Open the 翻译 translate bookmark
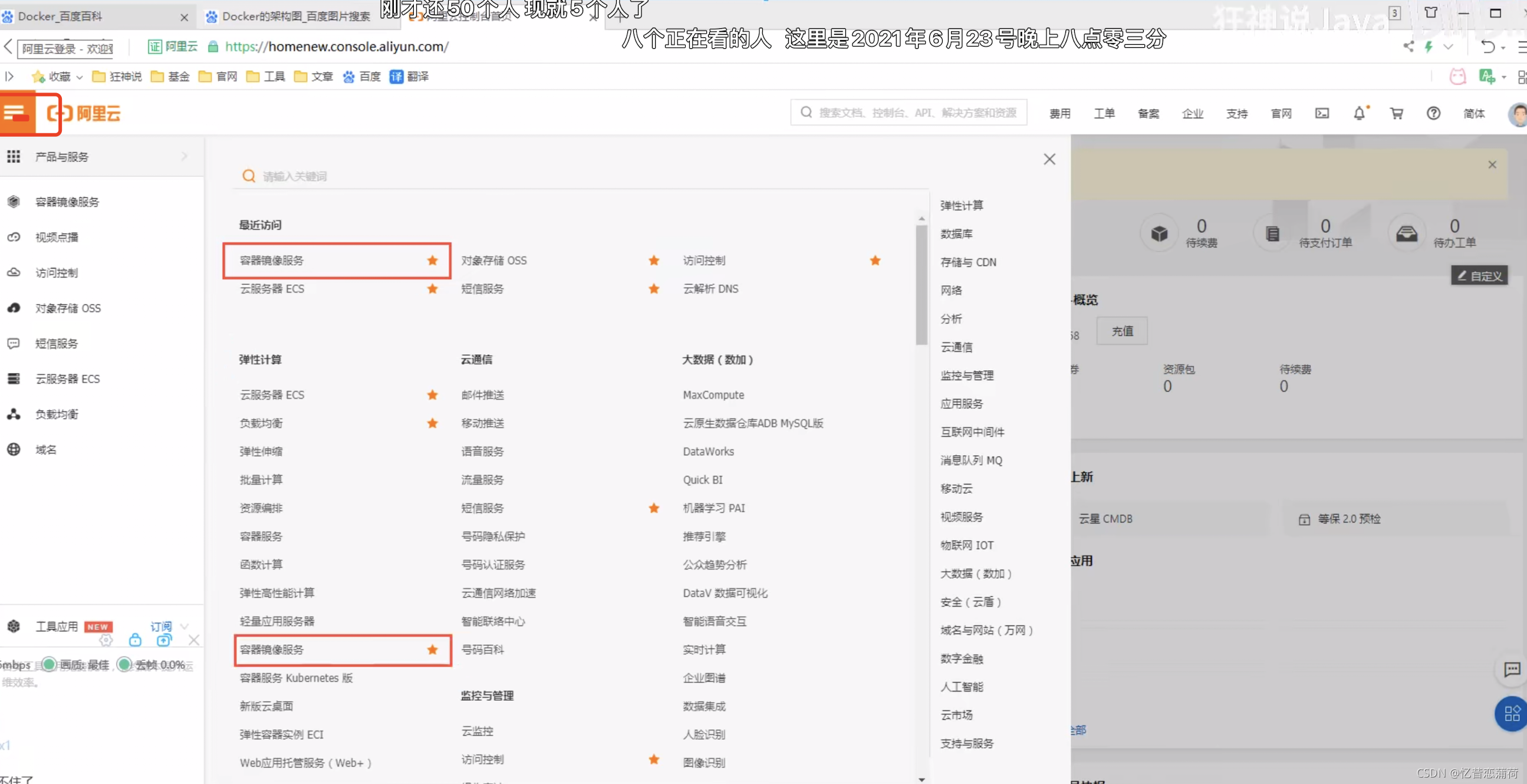Screen dimensions: 1527x784 pyautogui.click(x=409, y=77)
